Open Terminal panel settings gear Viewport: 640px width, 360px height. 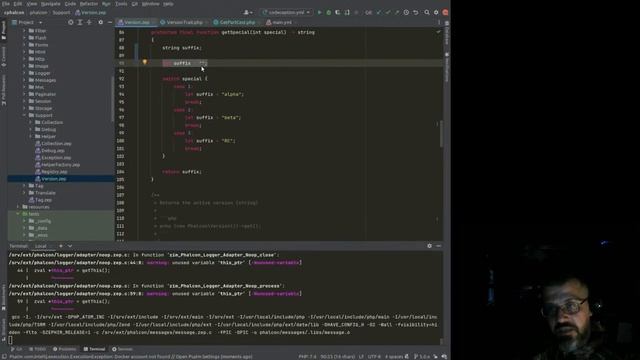point(429,246)
